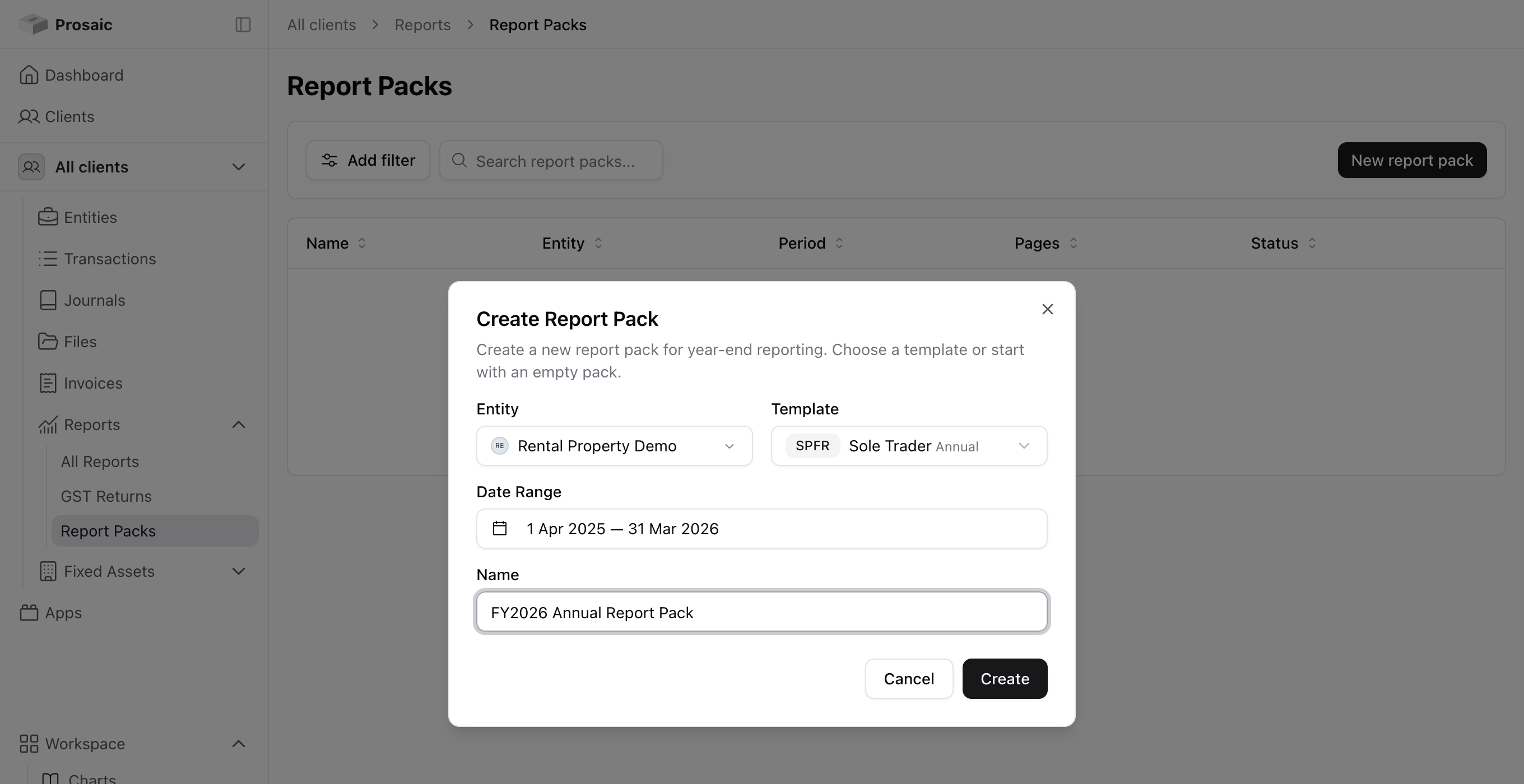
Task: Close the Create Report Pack dialog
Action: tap(1047, 309)
